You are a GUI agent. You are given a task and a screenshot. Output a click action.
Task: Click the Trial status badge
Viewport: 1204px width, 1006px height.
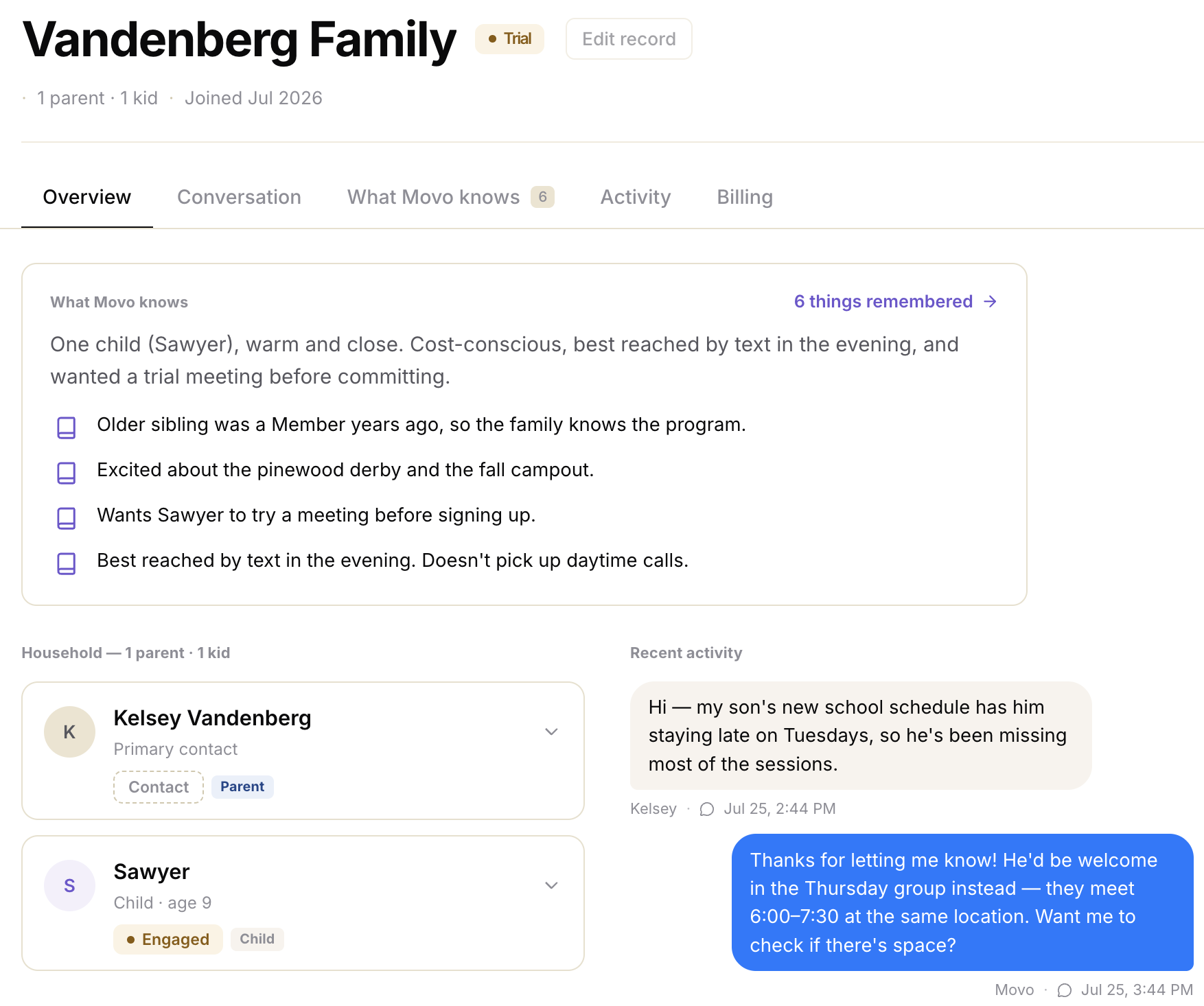[x=509, y=39]
